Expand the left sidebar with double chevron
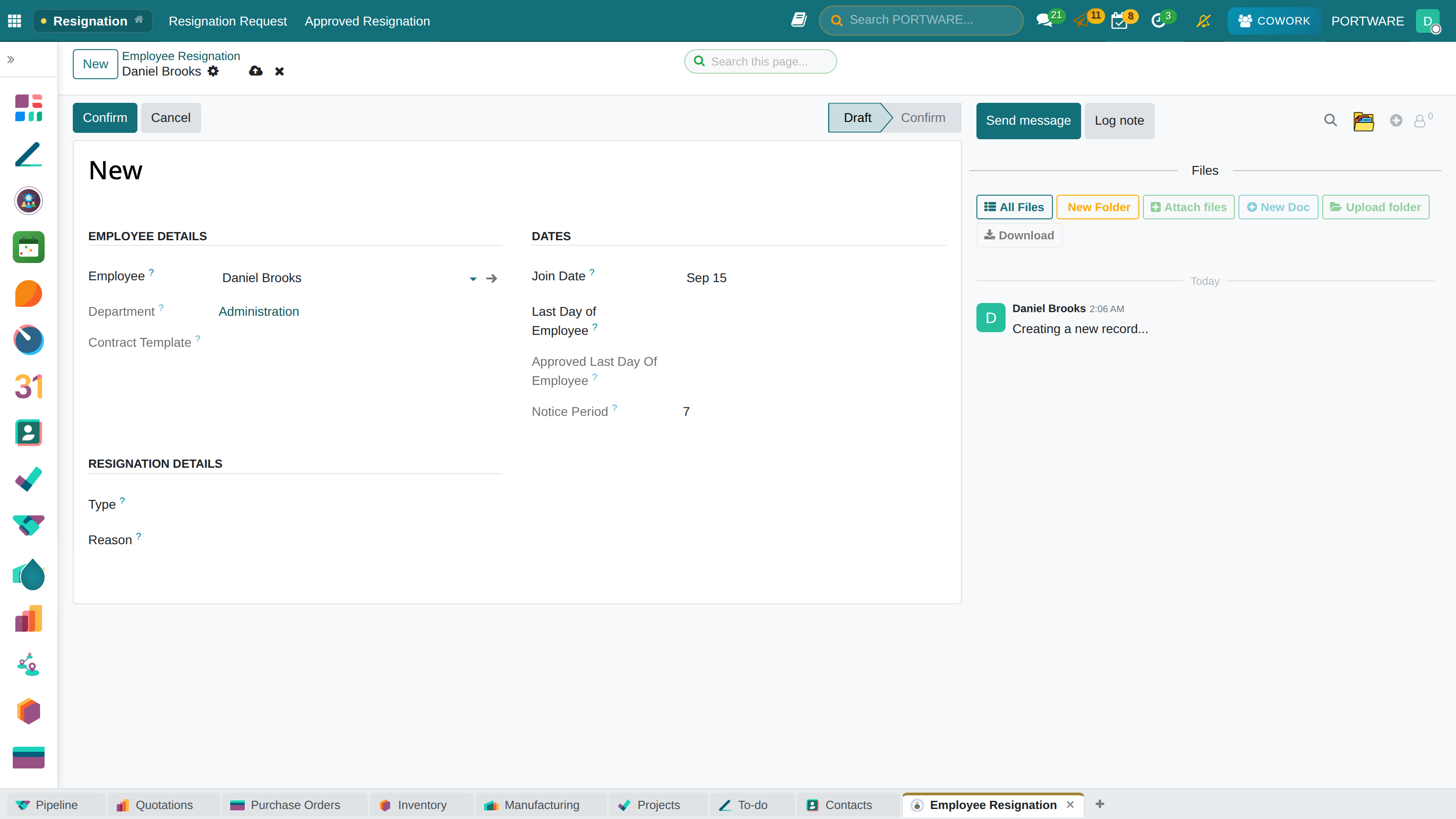 point(11,59)
